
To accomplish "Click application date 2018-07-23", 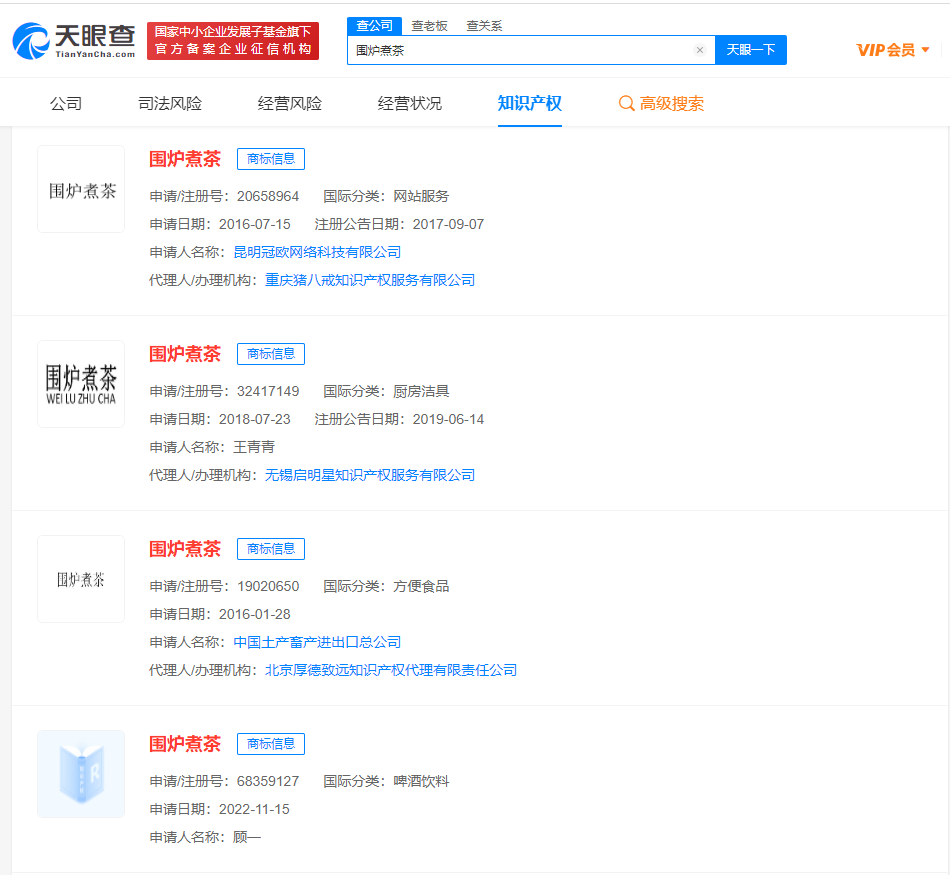I will (254, 420).
